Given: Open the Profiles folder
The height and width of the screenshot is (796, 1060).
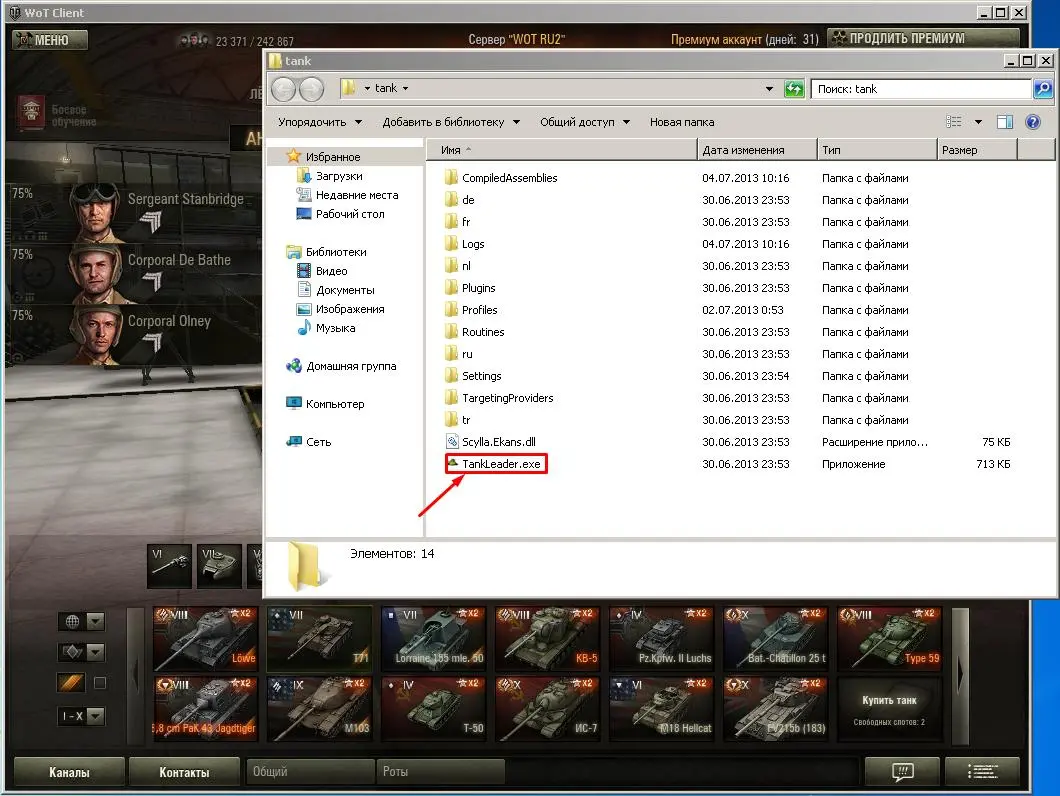Looking at the screenshot, I should 479,310.
